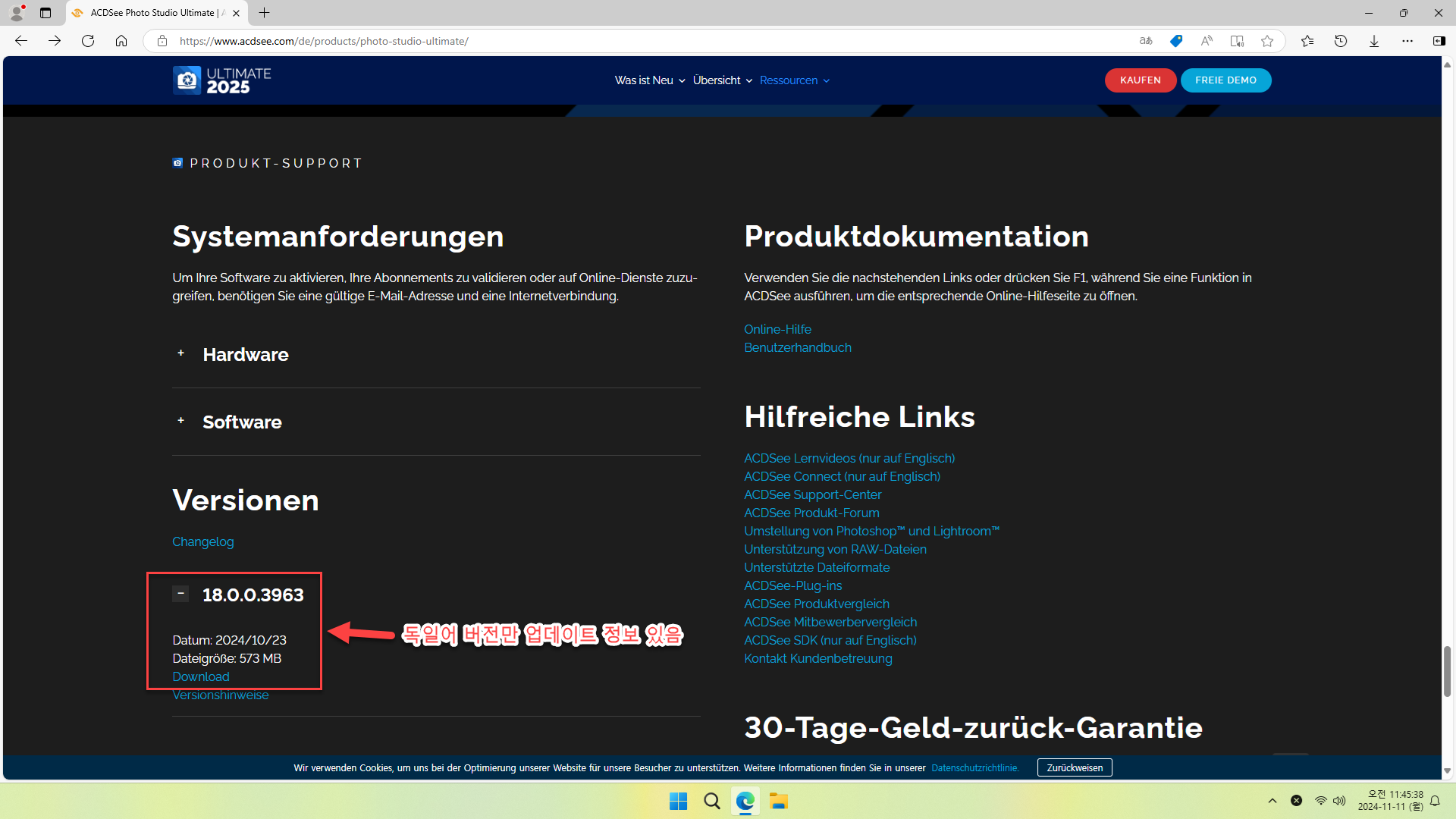
Task: Open the Übersicht dropdown menu
Action: 723,80
